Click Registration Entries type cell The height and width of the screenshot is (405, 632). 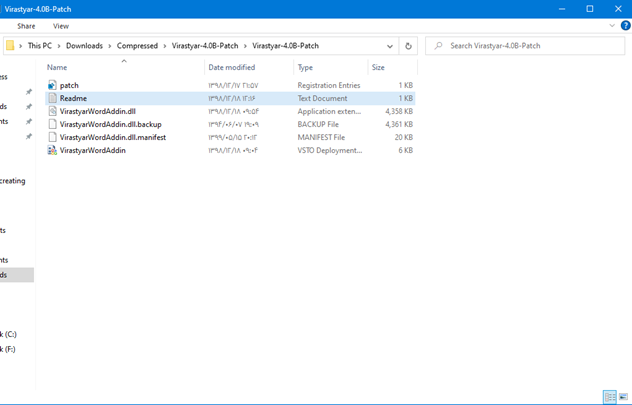(328, 85)
